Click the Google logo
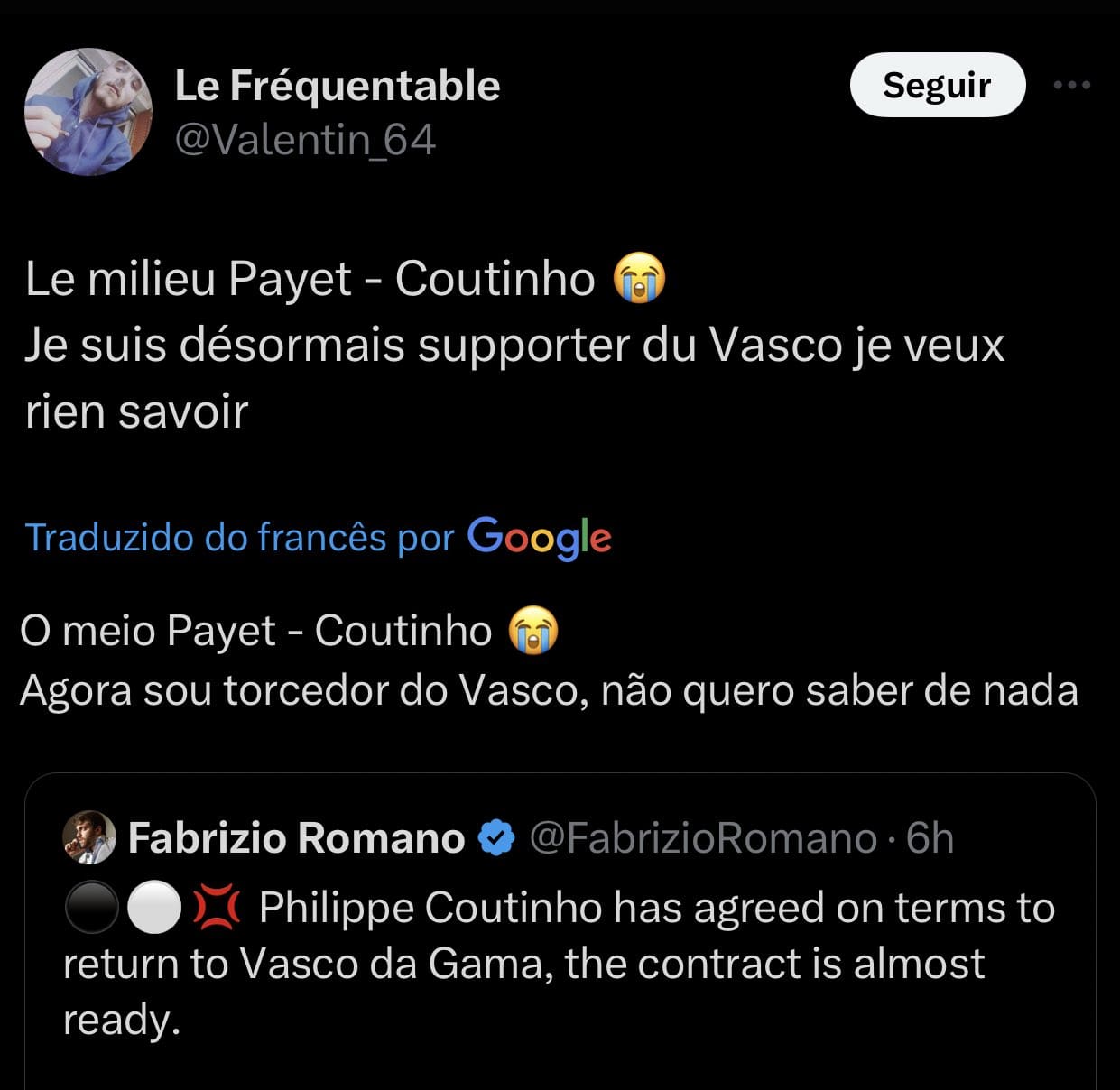1120x1090 pixels. click(539, 537)
